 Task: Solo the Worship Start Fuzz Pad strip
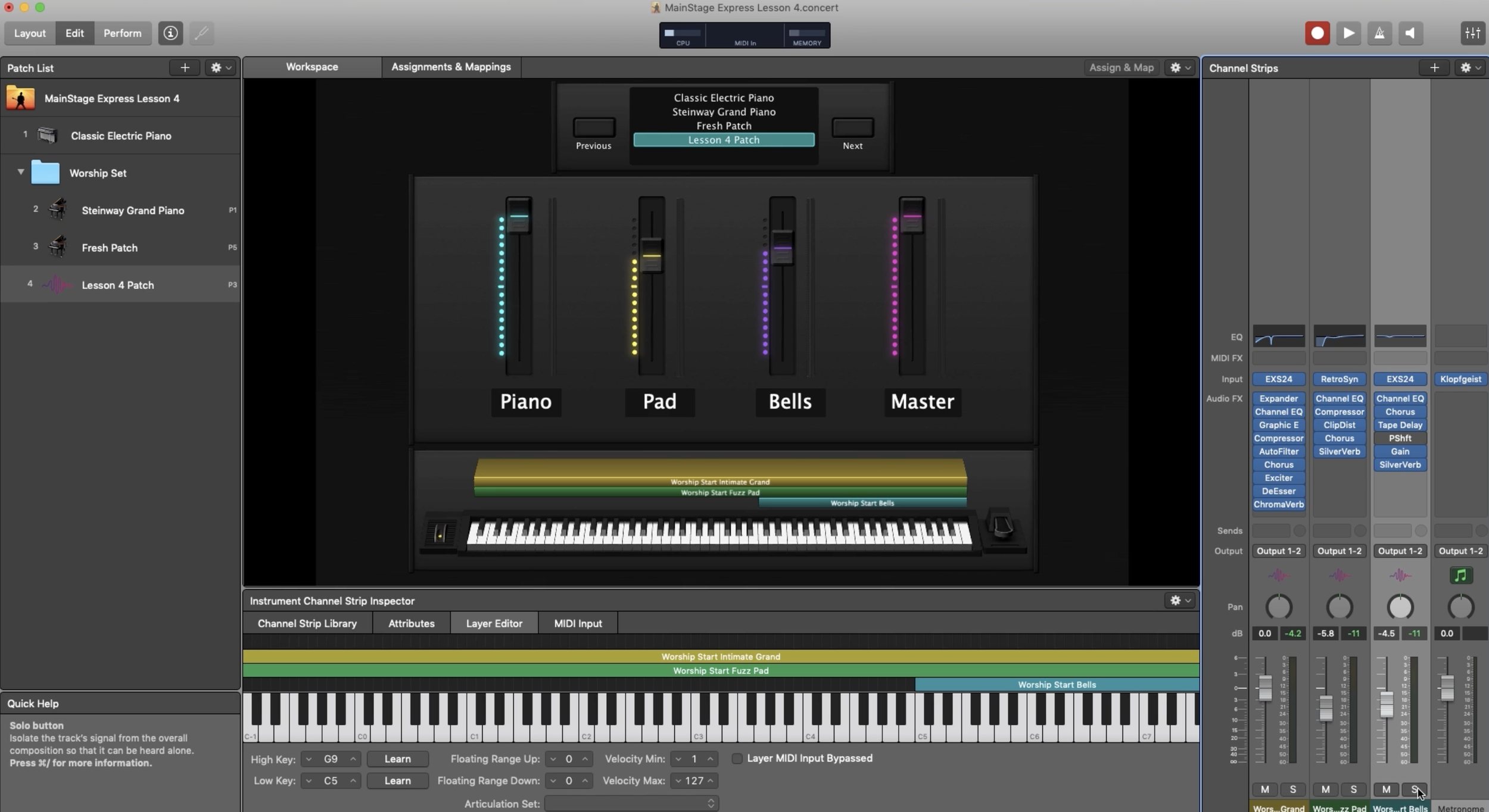[x=1354, y=789]
